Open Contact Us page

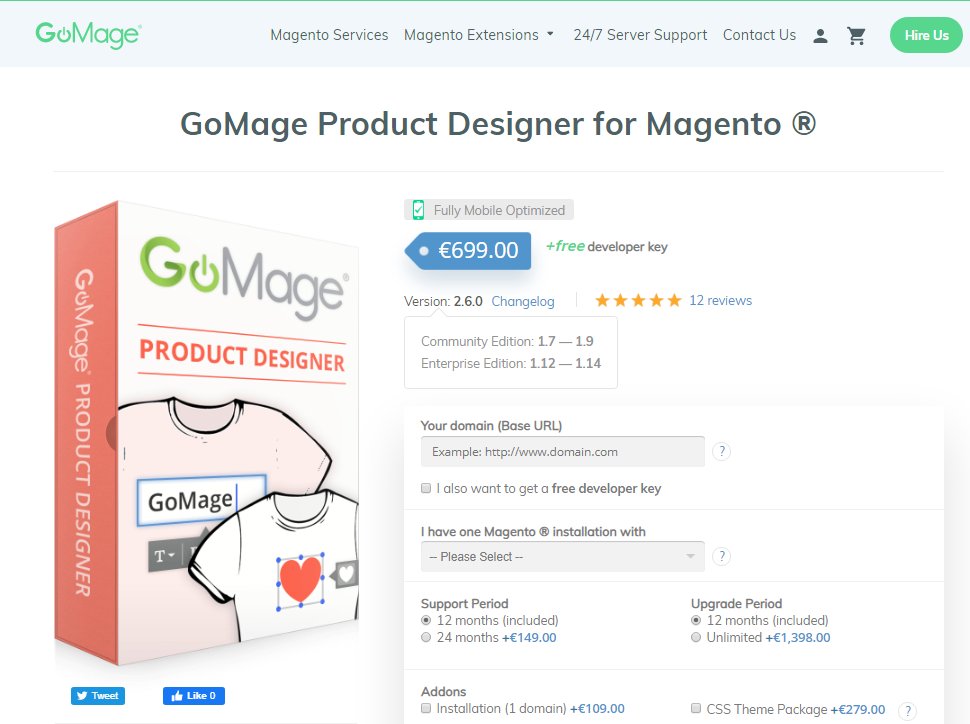pos(760,35)
